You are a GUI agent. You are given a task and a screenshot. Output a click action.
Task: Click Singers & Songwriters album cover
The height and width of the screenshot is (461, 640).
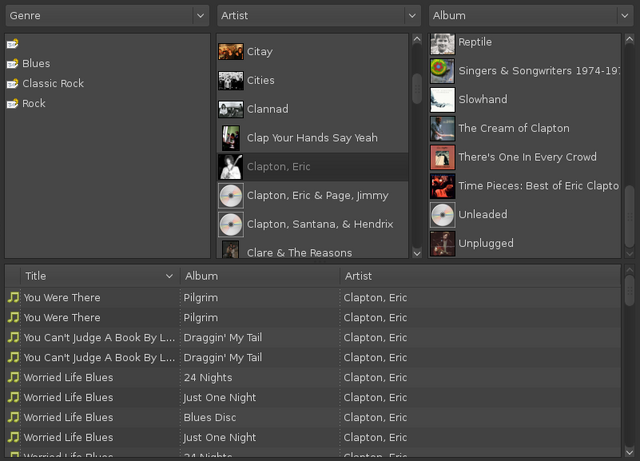pyautogui.click(x=442, y=71)
